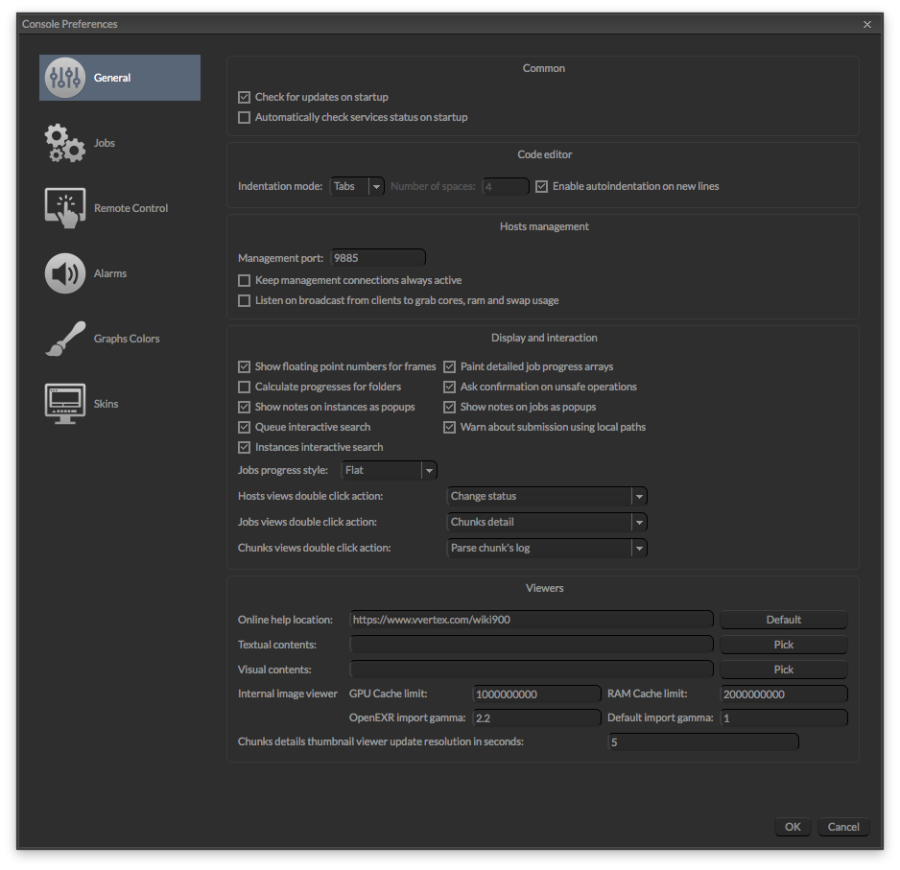Disable check for updates on startup
This screenshot has height=870, width=900.
click(244, 97)
